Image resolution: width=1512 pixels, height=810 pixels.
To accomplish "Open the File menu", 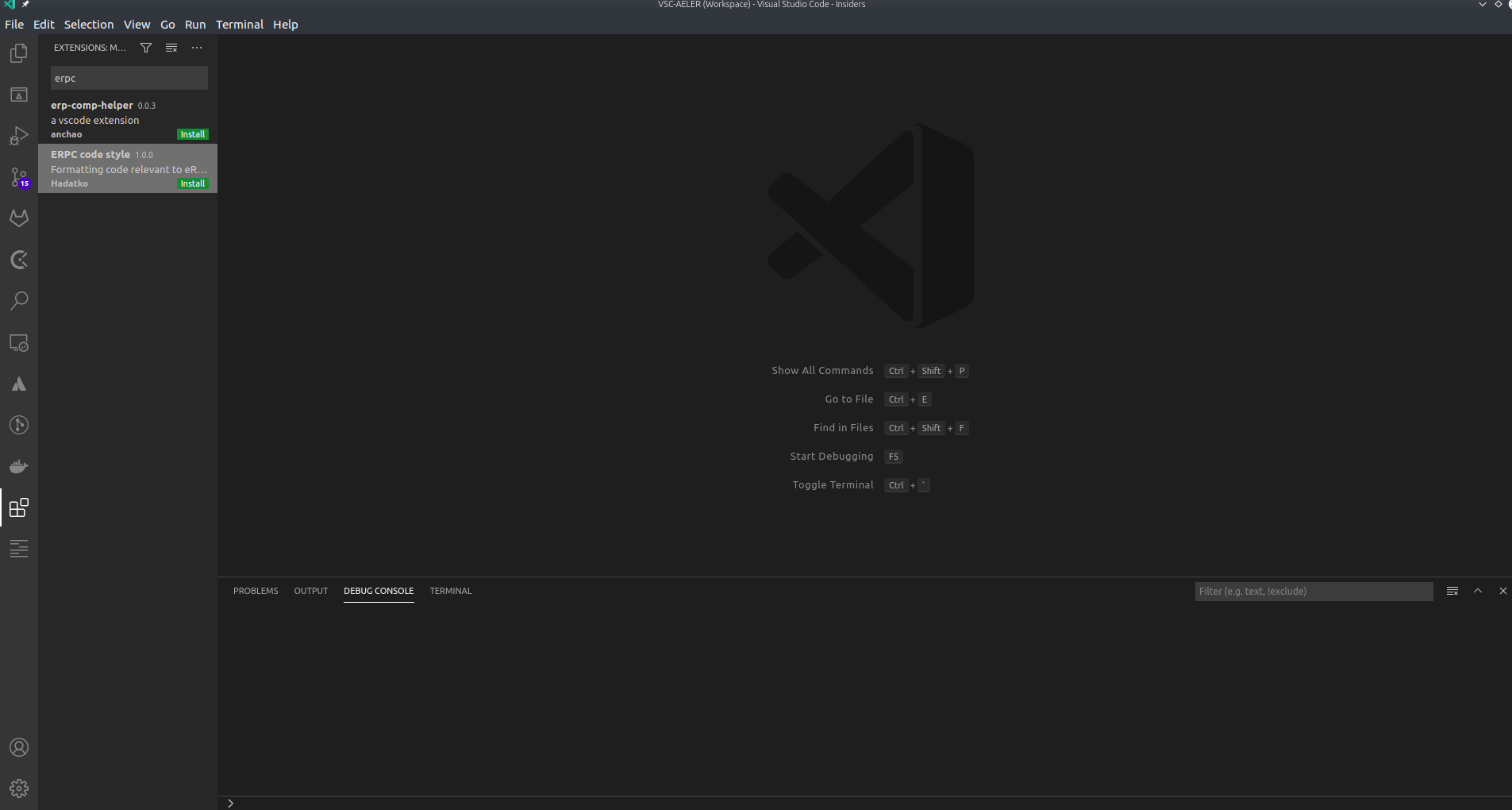I will pyautogui.click(x=14, y=25).
